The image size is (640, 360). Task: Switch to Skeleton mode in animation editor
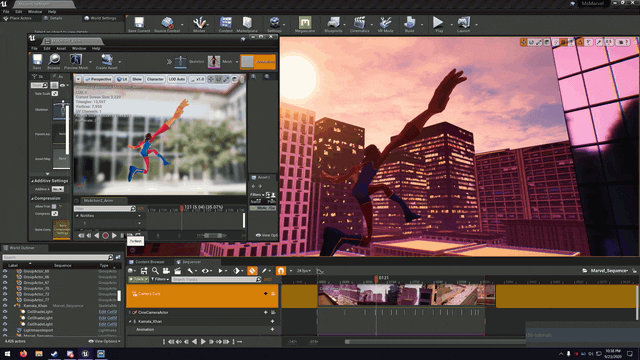click(189, 62)
